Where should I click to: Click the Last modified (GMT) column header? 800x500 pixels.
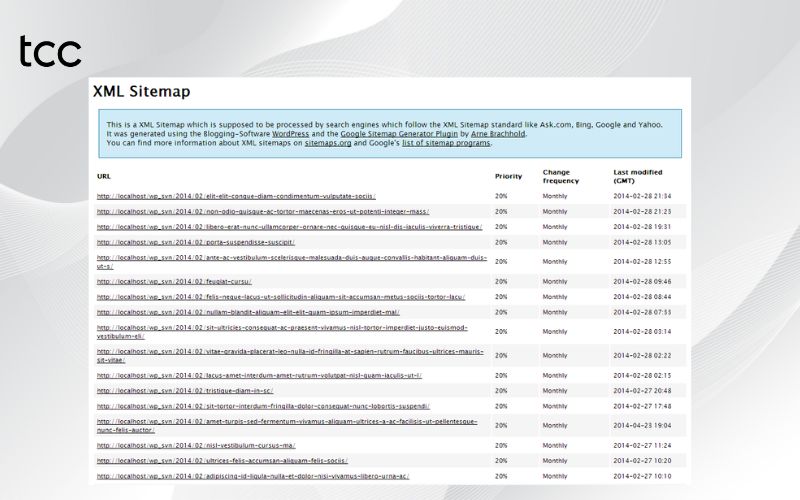click(x=638, y=176)
